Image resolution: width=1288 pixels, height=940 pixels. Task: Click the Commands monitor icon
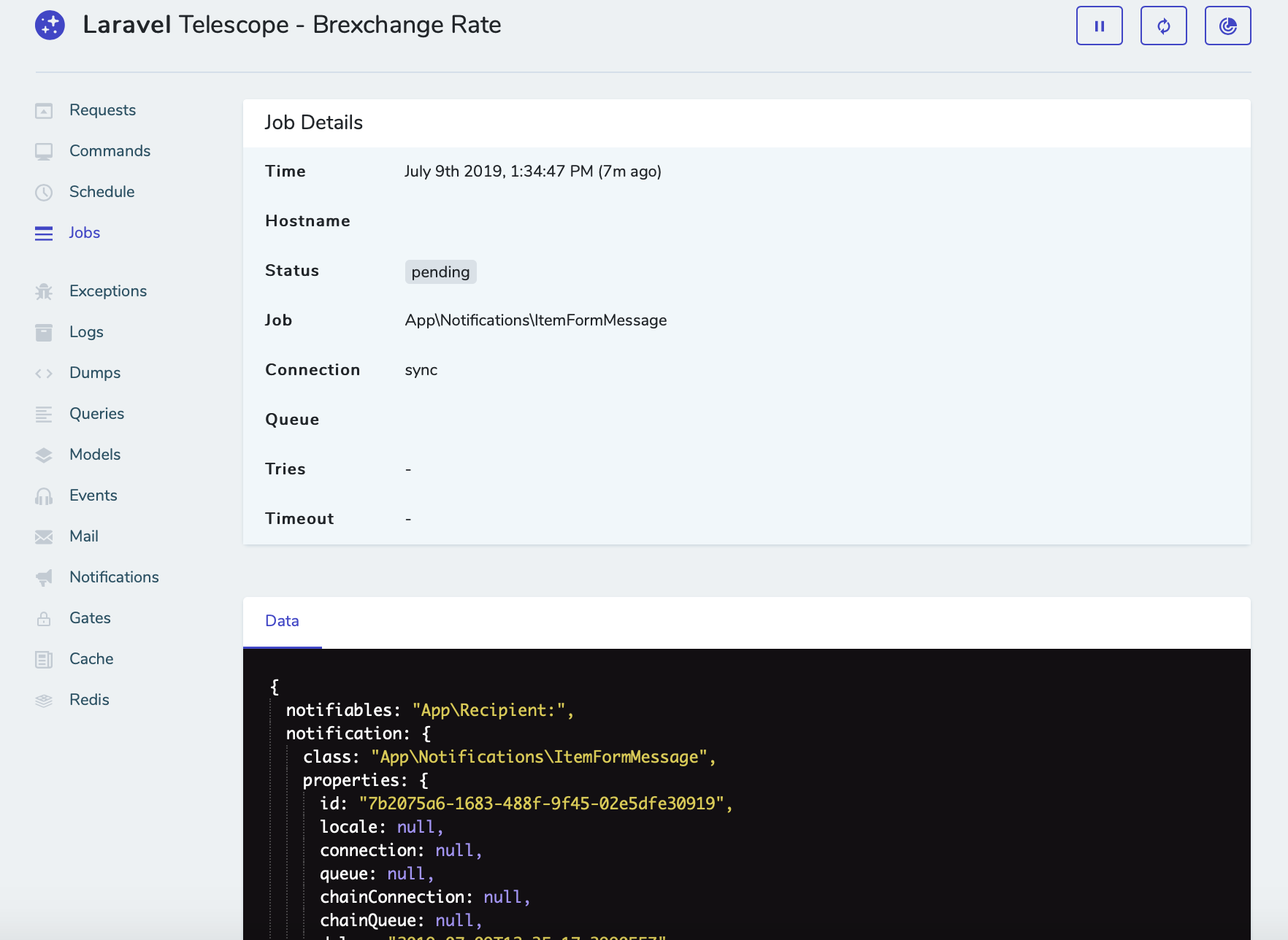point(44,152)
